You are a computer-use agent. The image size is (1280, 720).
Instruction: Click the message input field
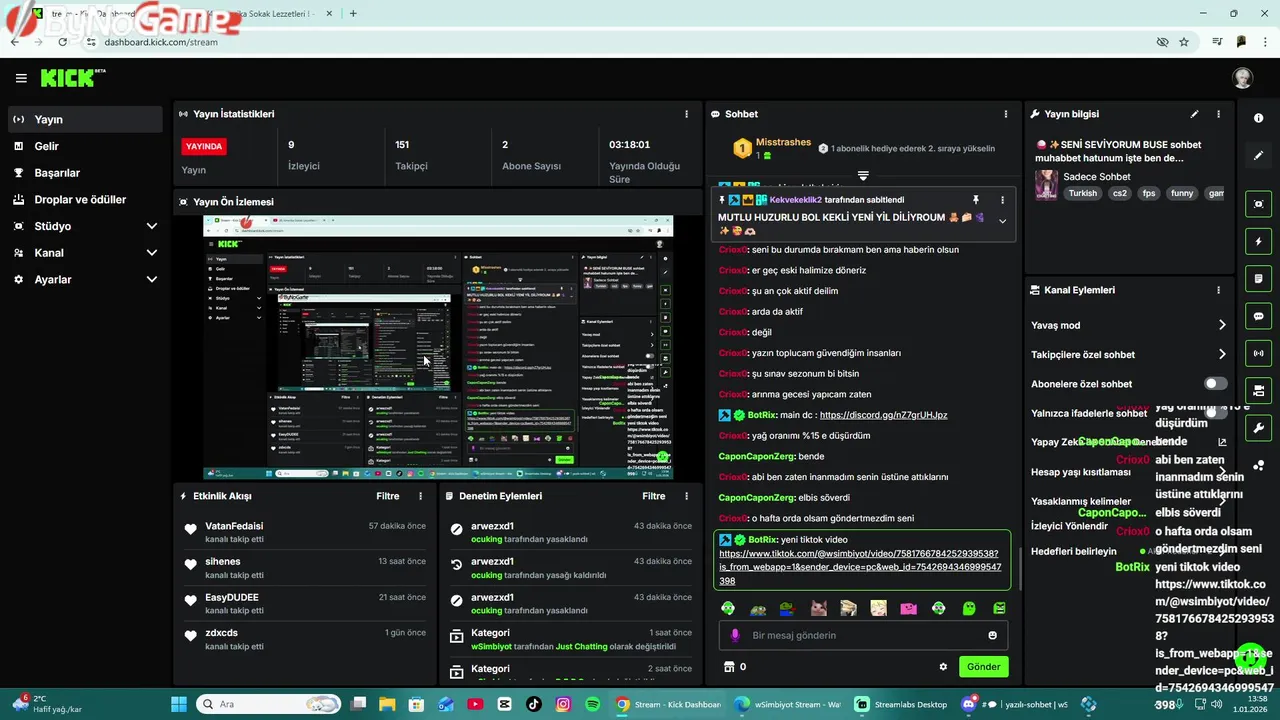click(863, 635)
